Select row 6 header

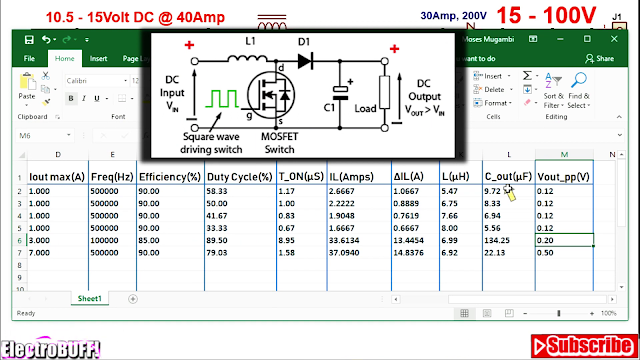click(19, 240)
